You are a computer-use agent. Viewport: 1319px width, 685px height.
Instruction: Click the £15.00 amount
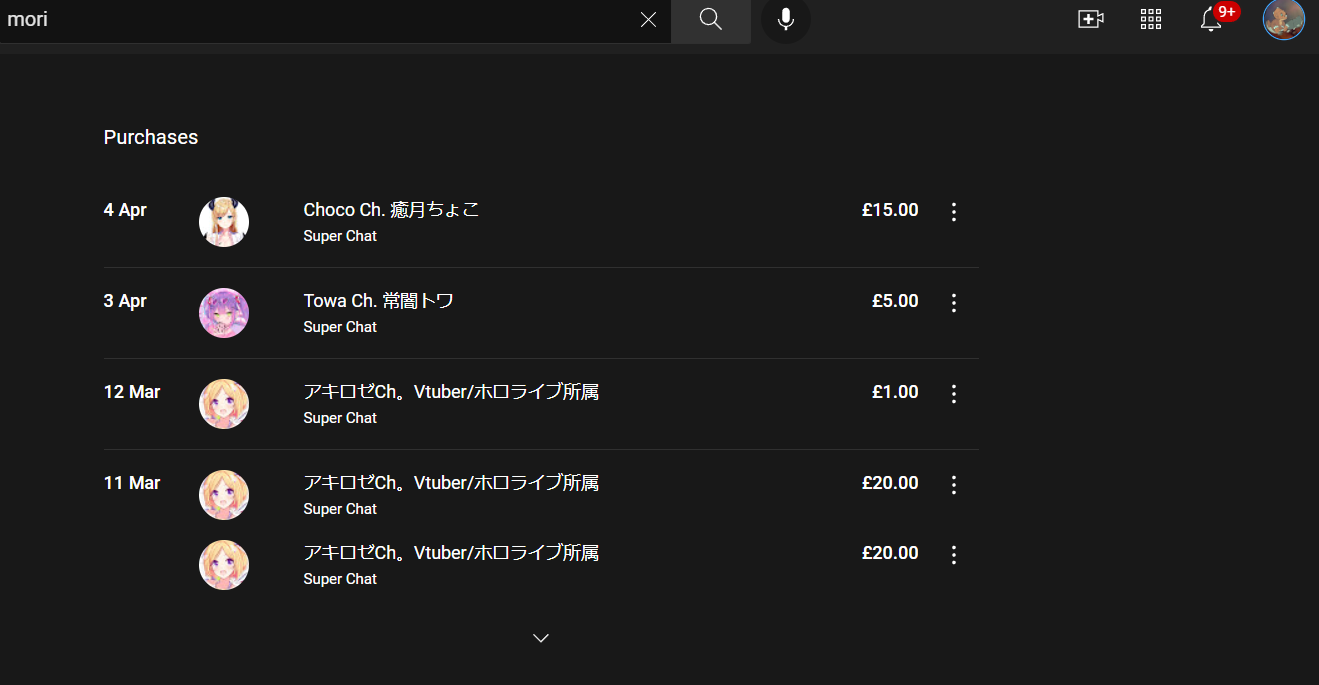(x=890, y=210)
